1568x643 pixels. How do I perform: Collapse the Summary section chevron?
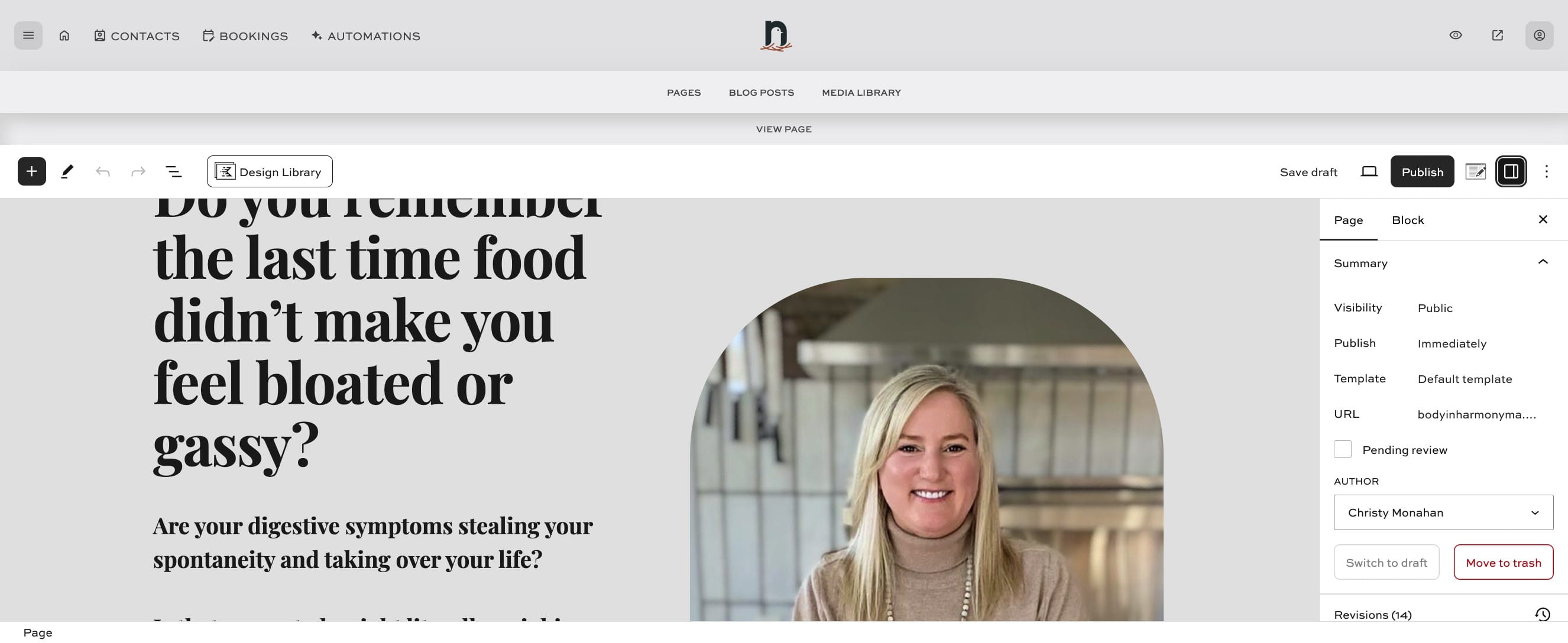1543,262
